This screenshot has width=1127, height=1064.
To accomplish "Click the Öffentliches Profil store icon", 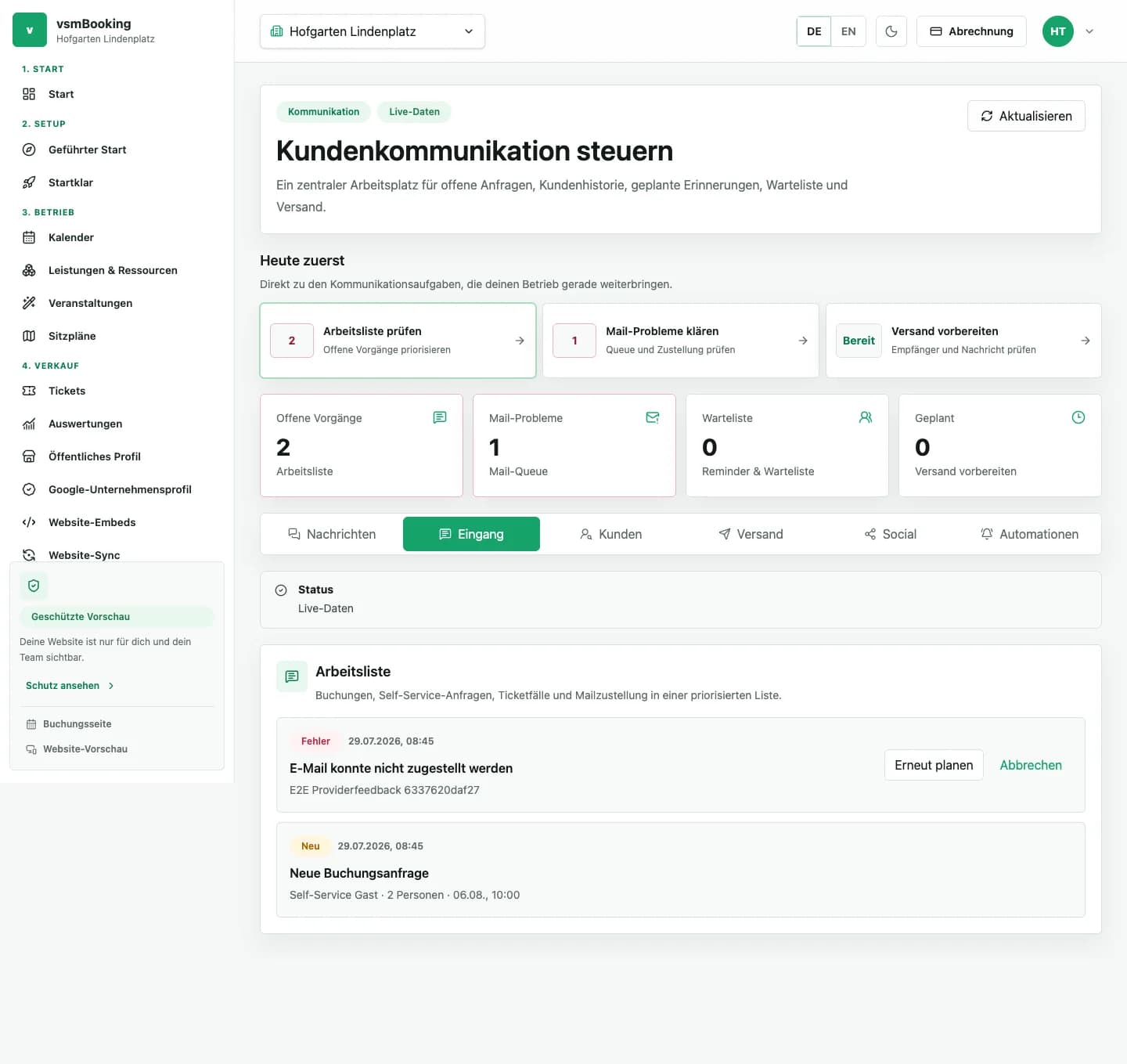I will pyautogui.click(x=29, y=456).
